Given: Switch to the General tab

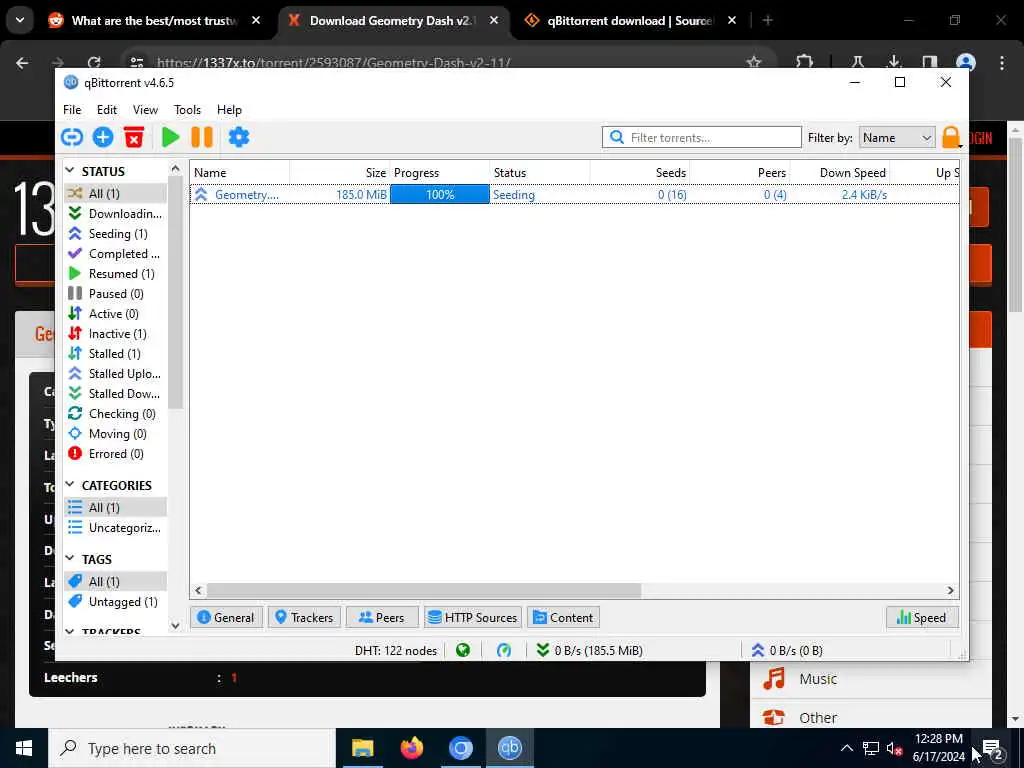Looking at the screenshot, I should pos(226,617).
